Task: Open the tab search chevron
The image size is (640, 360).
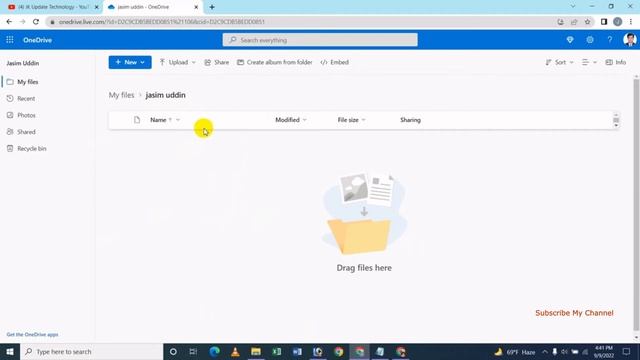Action: click(x=573, y=7)
